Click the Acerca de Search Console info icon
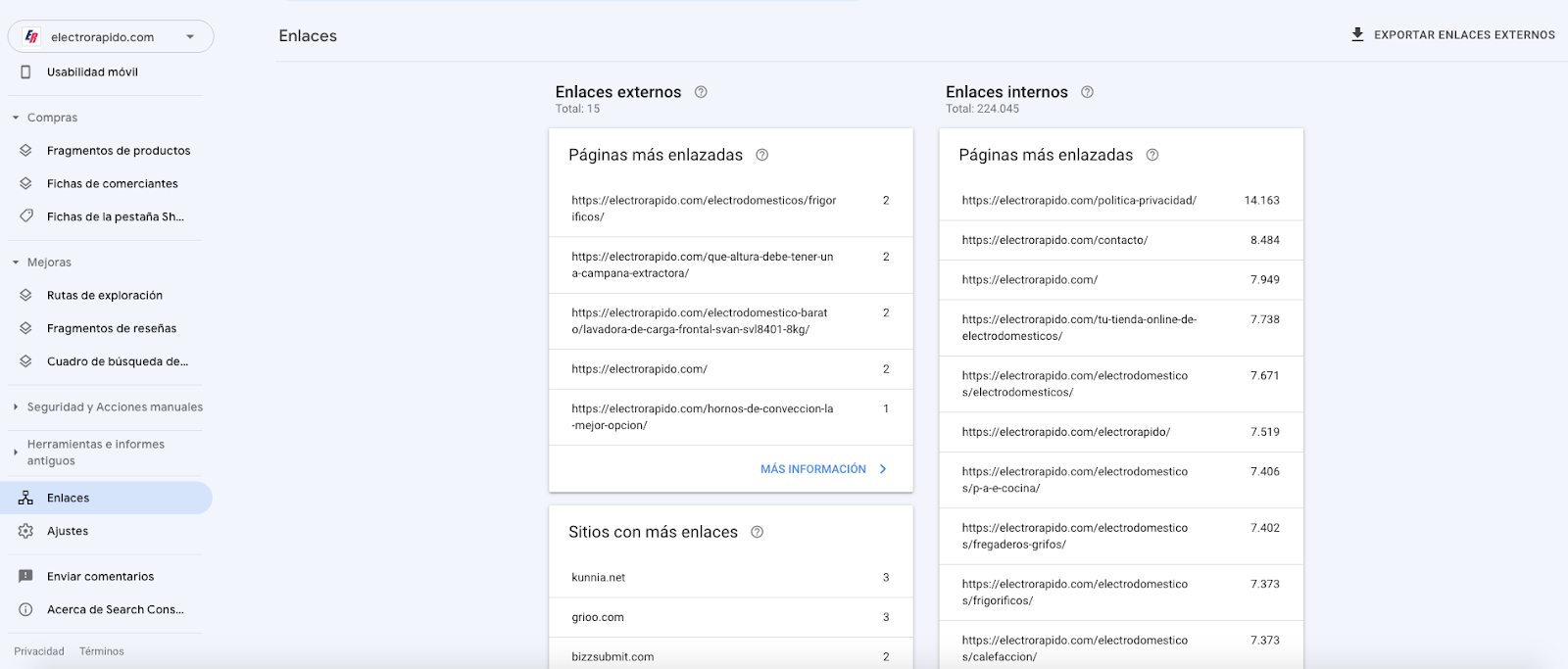 click(x=25, y=609)
